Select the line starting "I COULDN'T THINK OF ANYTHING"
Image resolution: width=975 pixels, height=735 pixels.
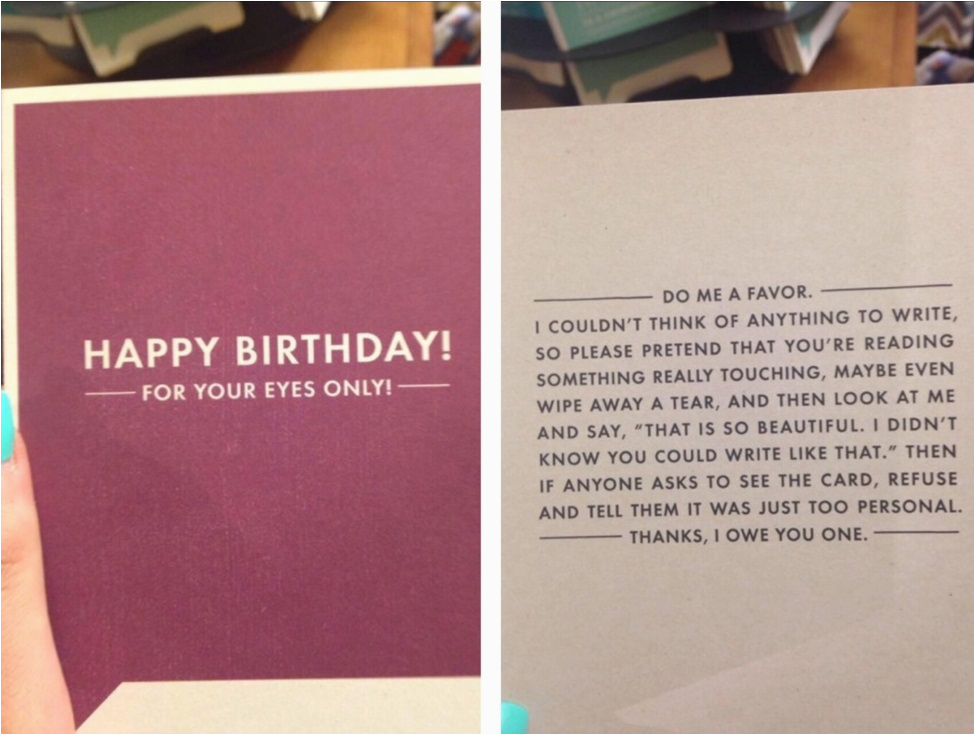click(746, 320)
